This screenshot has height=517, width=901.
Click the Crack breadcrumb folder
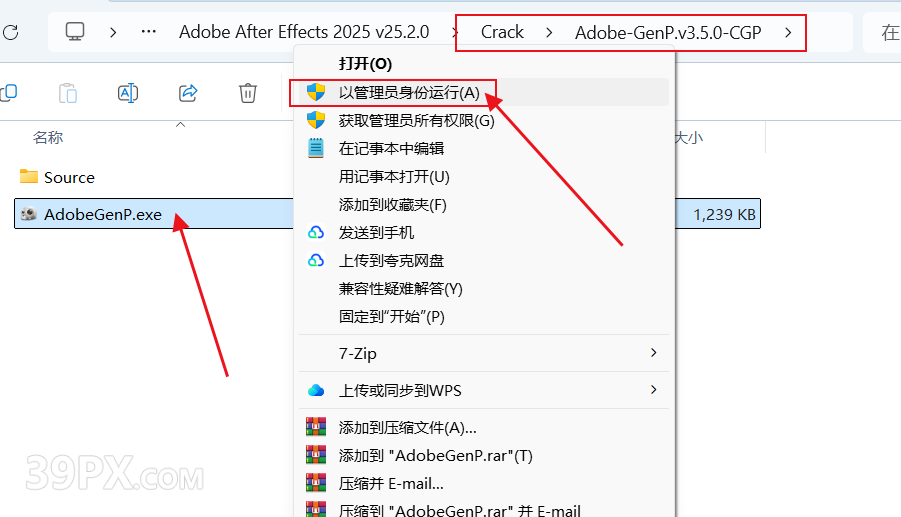coord(502,32)
